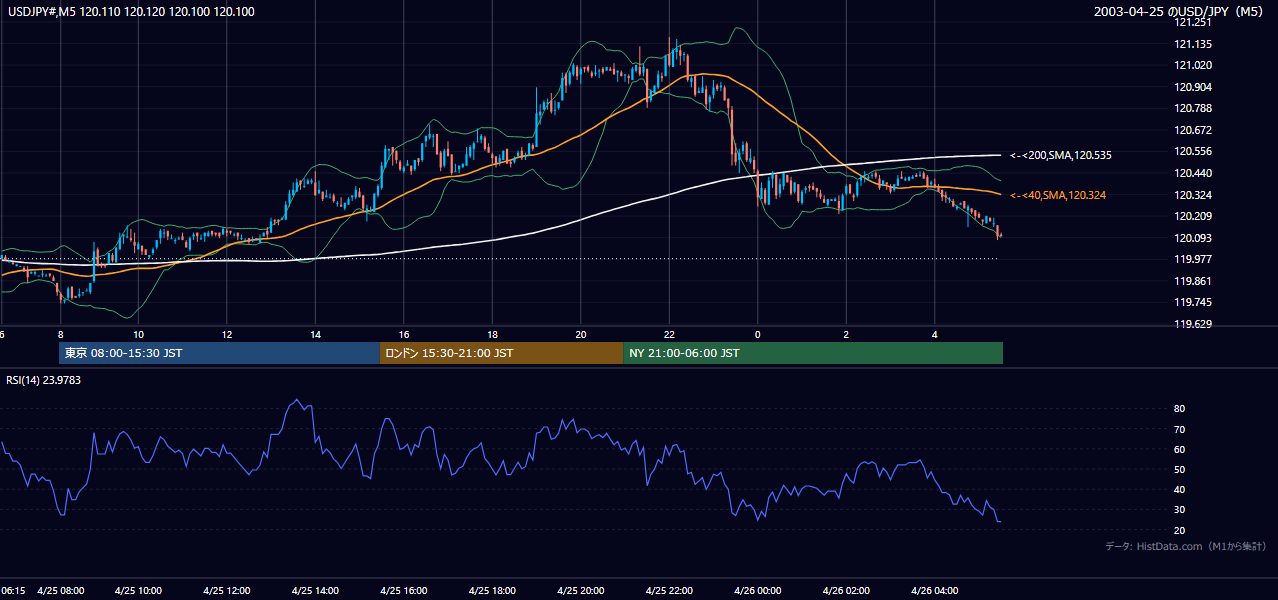
Task: Click the 120.440 price axis label
Action: [1193, 173]
